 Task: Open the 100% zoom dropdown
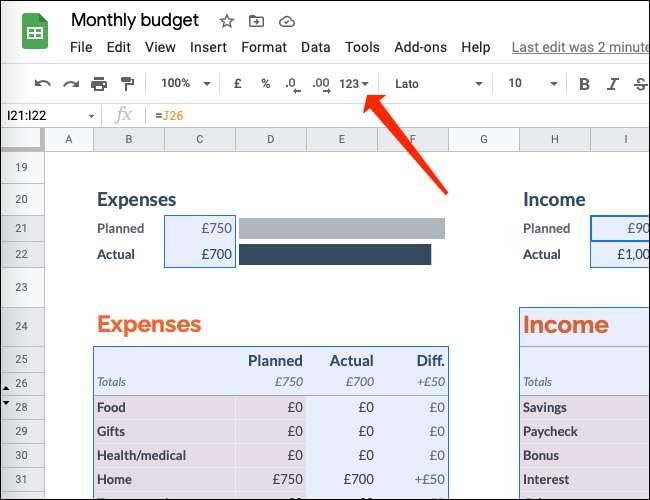click(186, 84)
